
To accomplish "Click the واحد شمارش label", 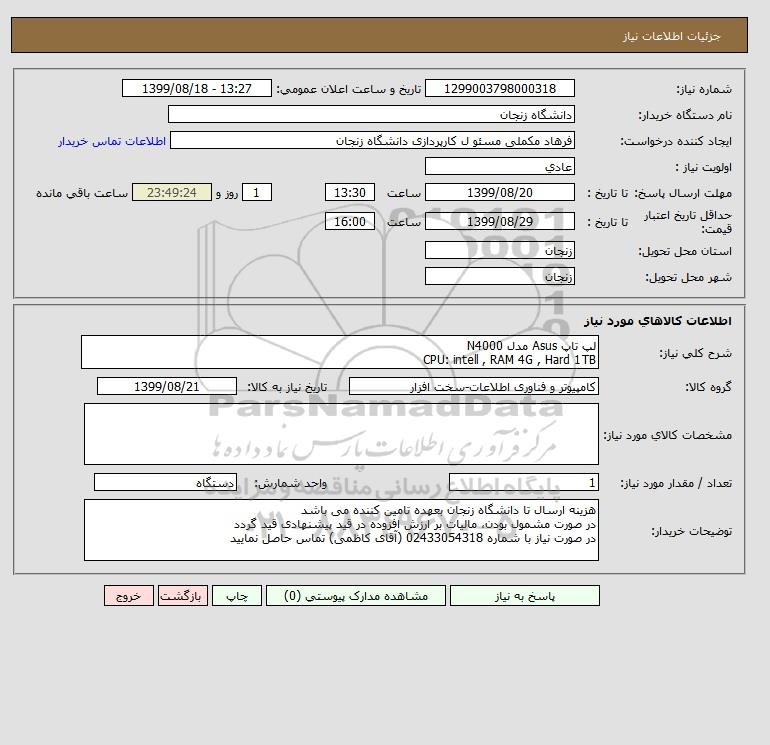I will coord(290,483).
